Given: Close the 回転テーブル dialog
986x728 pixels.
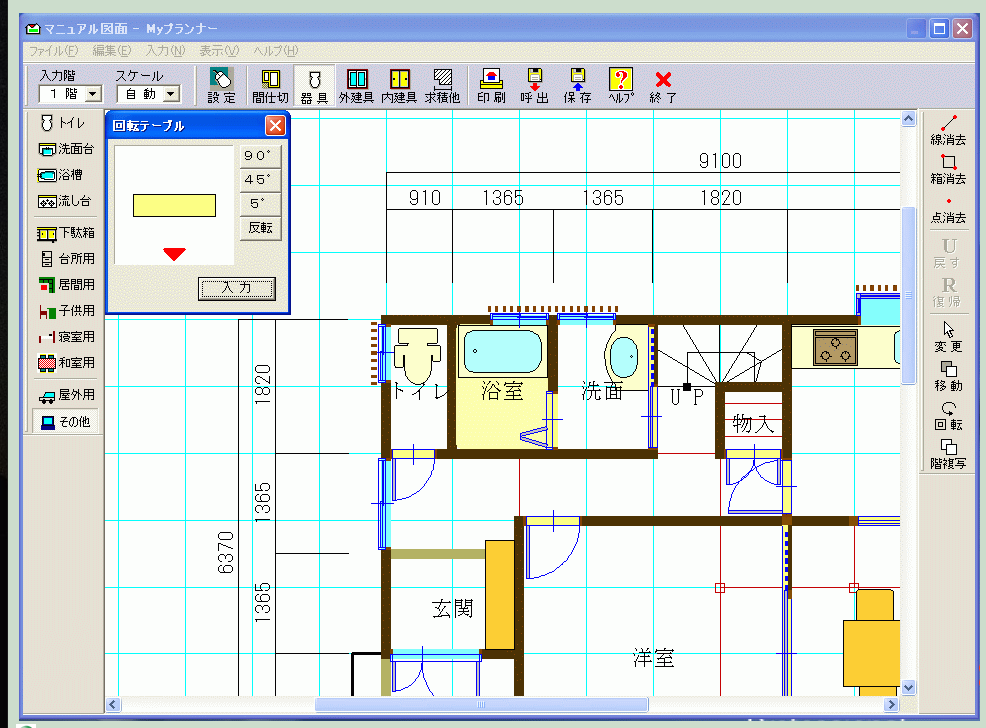Looking at the screenshot, I should point(275,126).
